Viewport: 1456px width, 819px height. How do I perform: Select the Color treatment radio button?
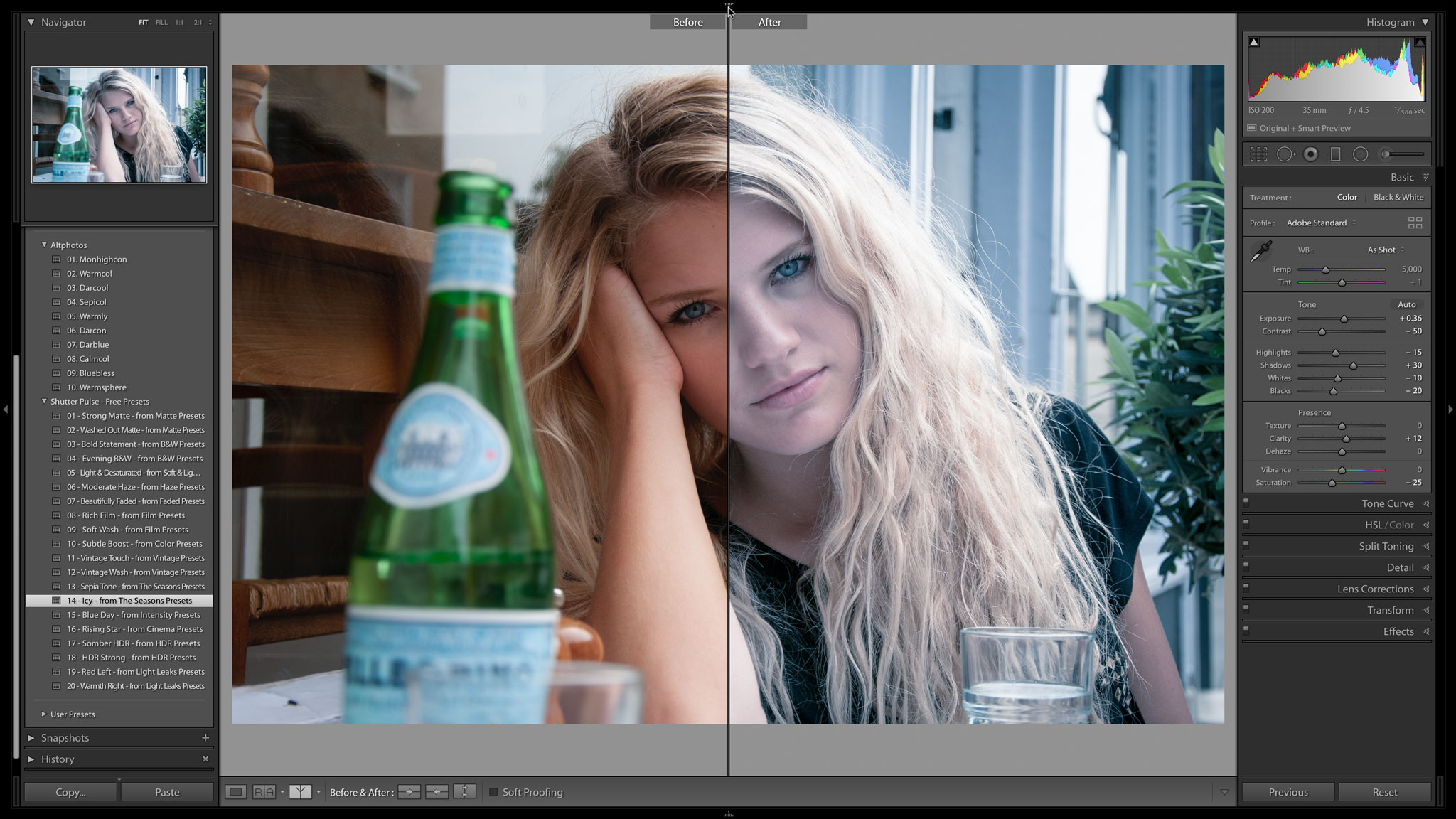coord(1347,197)
